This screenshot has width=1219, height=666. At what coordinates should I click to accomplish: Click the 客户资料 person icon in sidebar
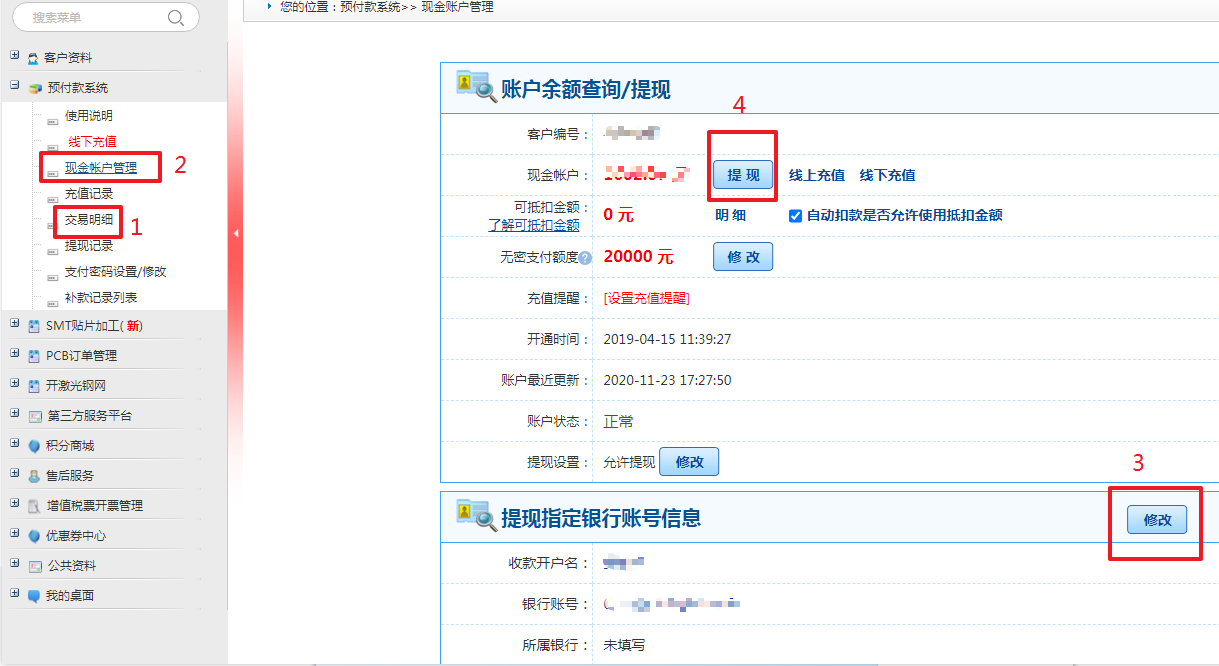click(34, 58)
